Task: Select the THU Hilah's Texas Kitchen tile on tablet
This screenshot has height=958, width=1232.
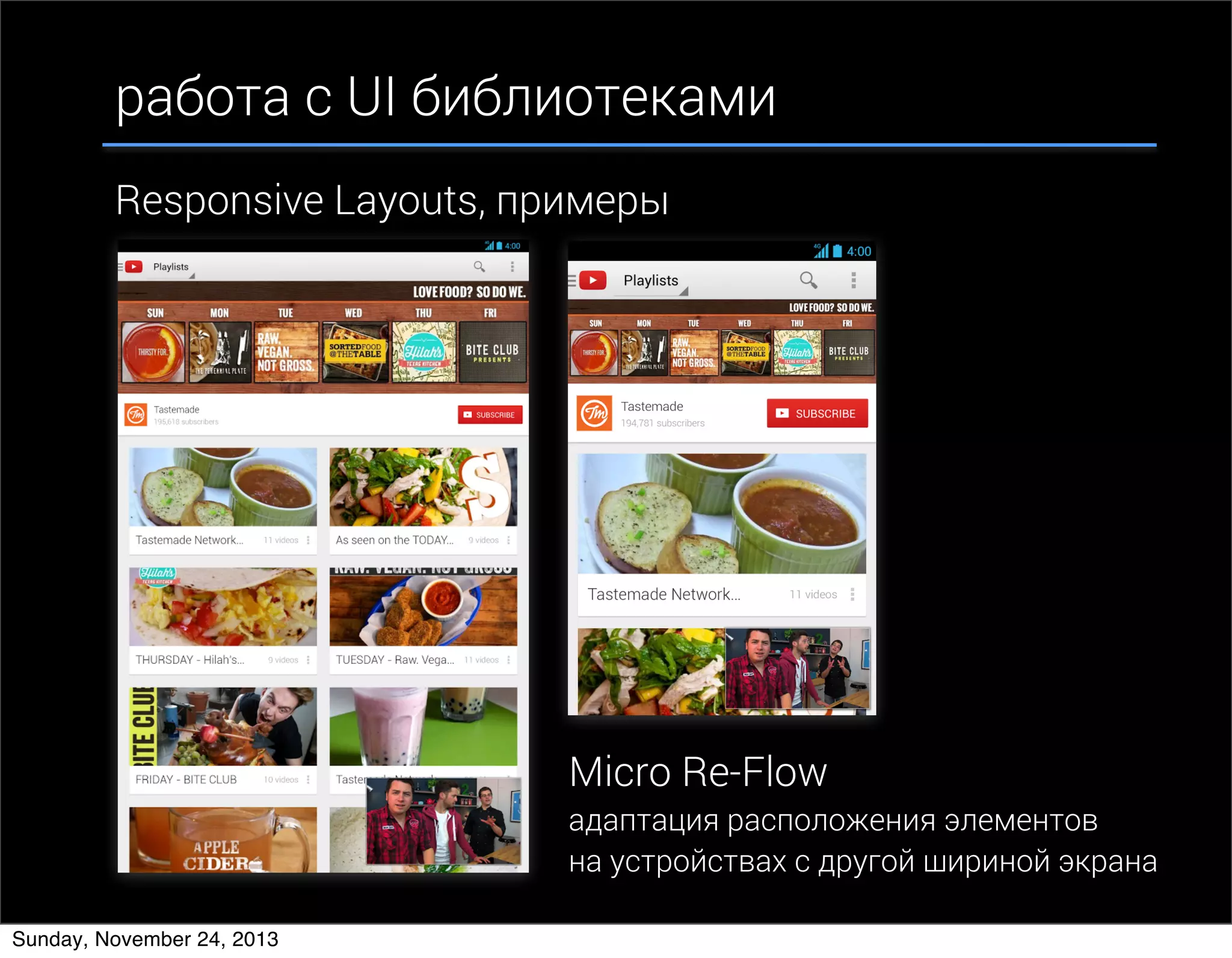Action: pos(424,352)
